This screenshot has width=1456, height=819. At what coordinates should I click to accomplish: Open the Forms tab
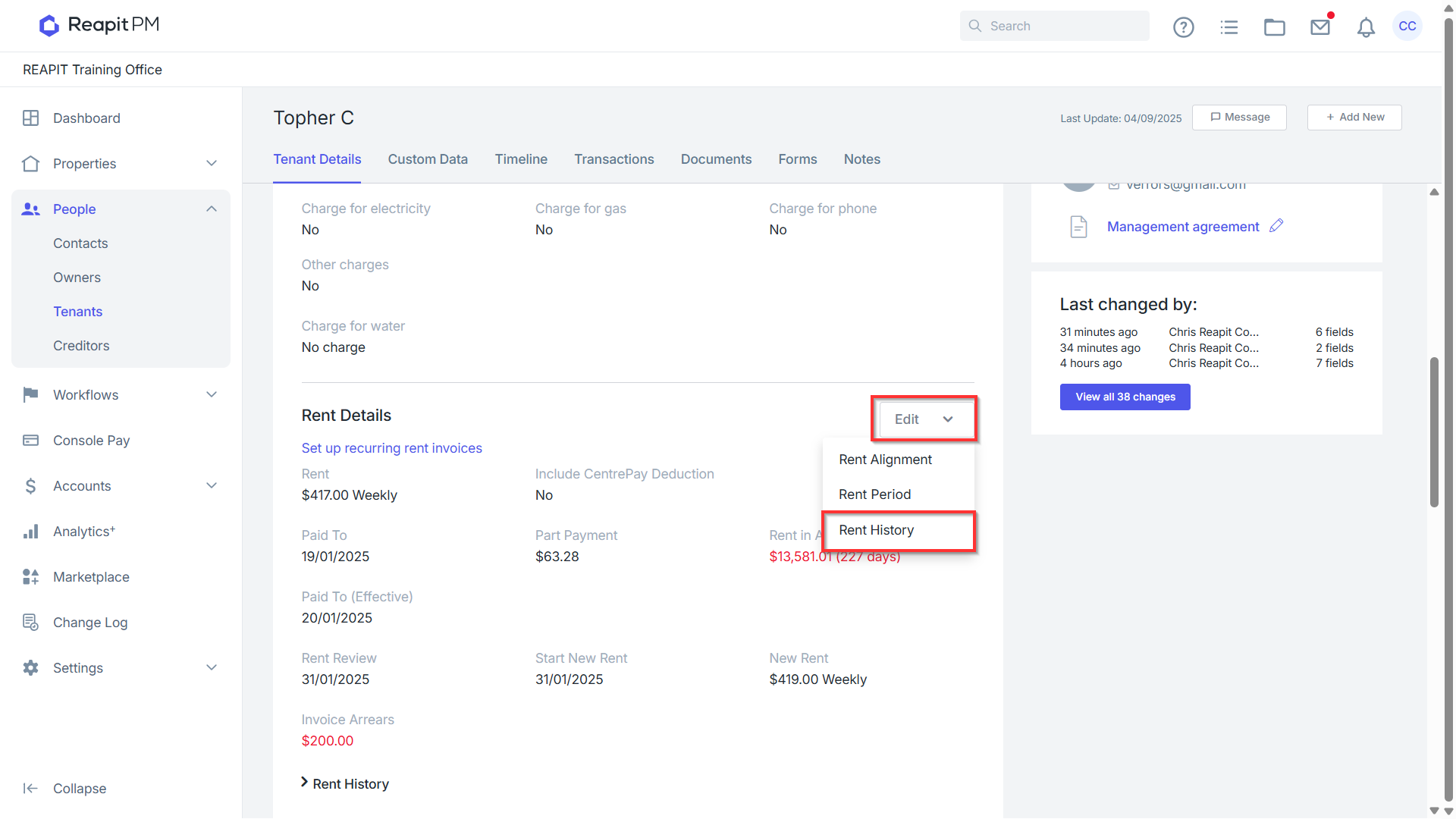(798, 159)
